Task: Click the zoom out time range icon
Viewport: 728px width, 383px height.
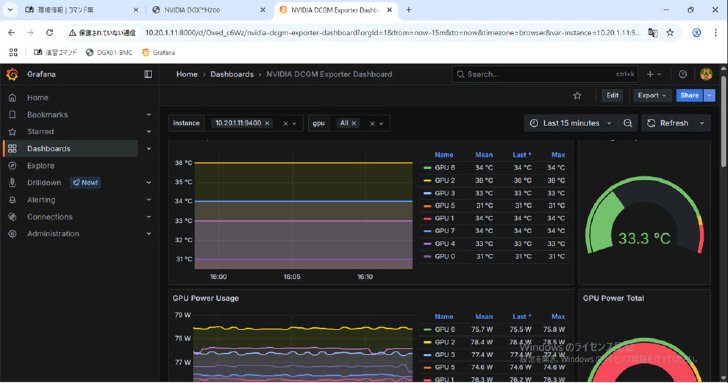Action: pyautogui.click(x=628, y=123)
